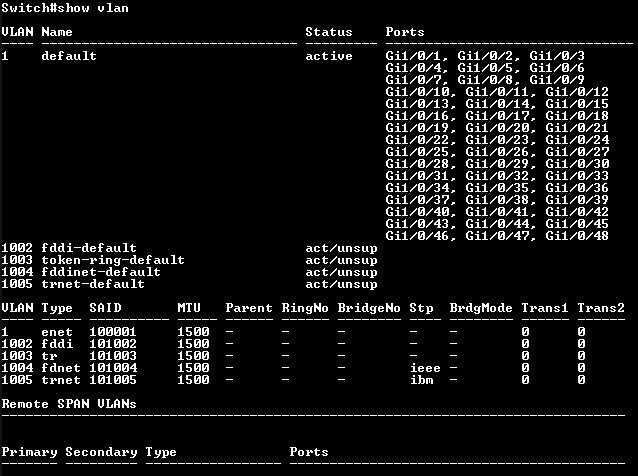
Task: Click the 'fddinet-default' VLAN name
Action: tap(101, 272)
